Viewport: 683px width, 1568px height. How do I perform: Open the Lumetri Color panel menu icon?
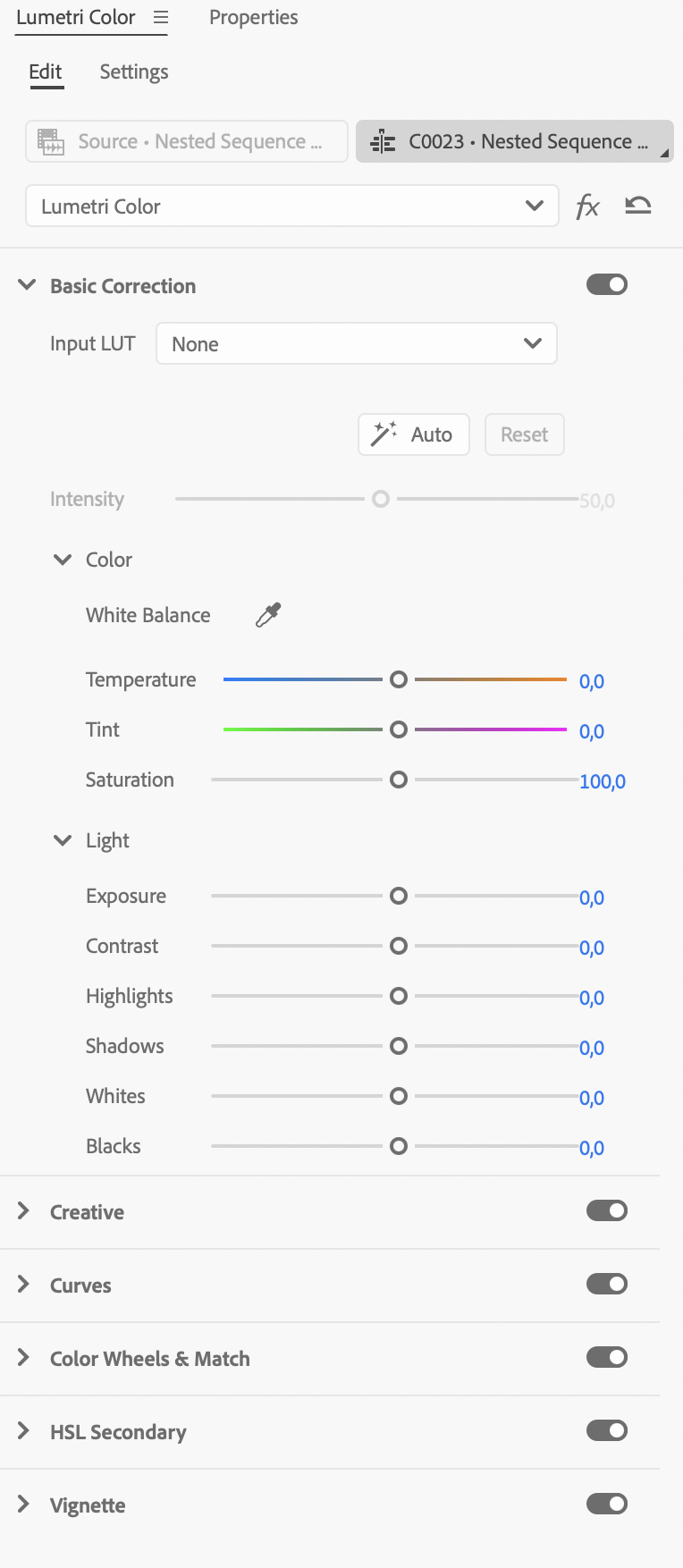pos(161,18)
